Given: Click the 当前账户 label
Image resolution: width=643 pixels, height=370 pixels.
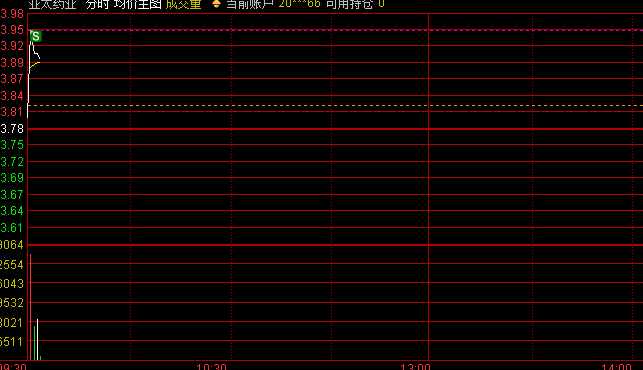Looking at the screenshot, I should tap(250, 4).
